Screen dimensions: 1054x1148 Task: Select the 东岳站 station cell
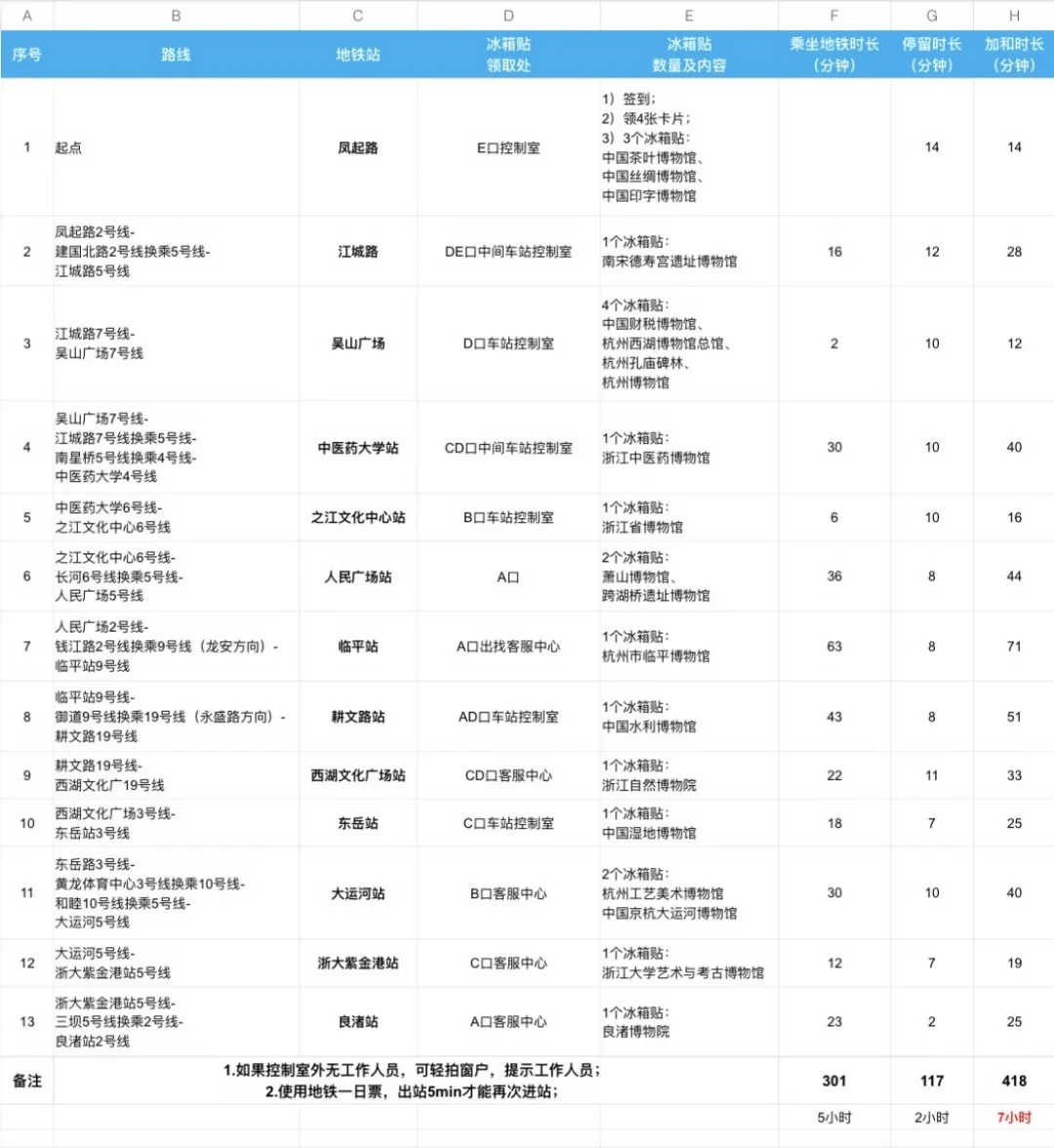[x=358, y=823]
